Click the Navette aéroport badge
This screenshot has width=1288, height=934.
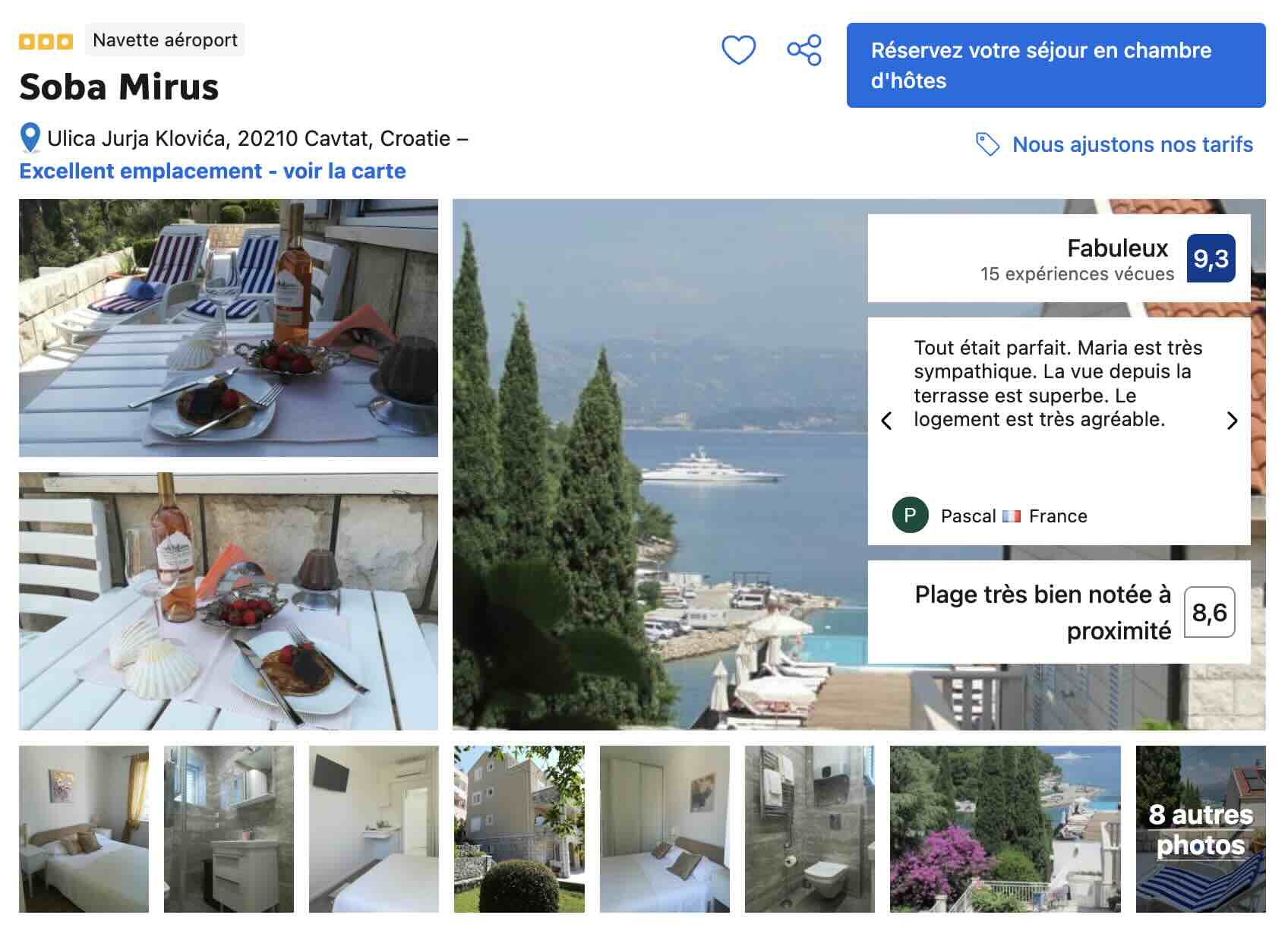coord(165,40)
